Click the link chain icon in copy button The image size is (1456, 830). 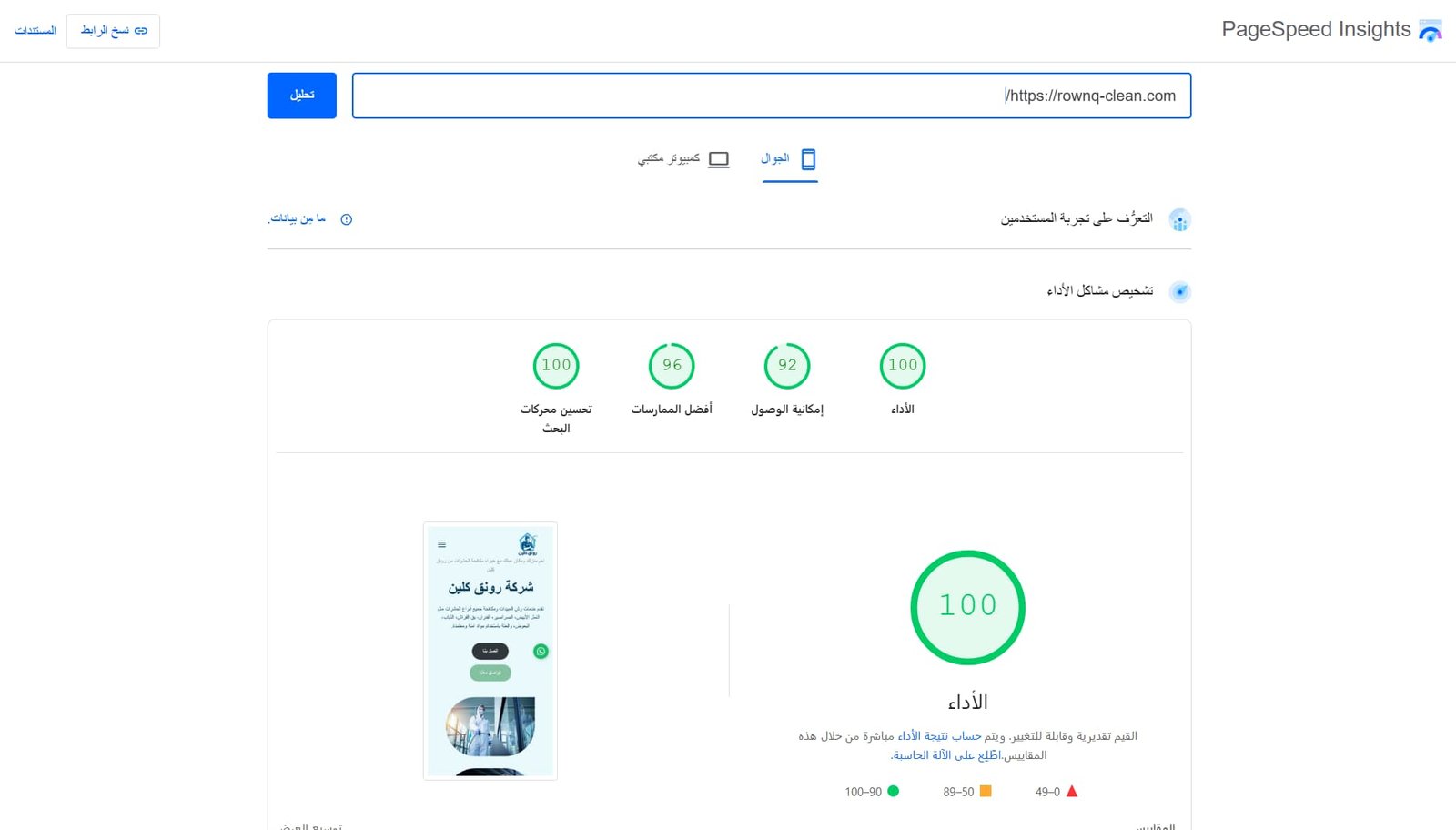tap(141, 31)
